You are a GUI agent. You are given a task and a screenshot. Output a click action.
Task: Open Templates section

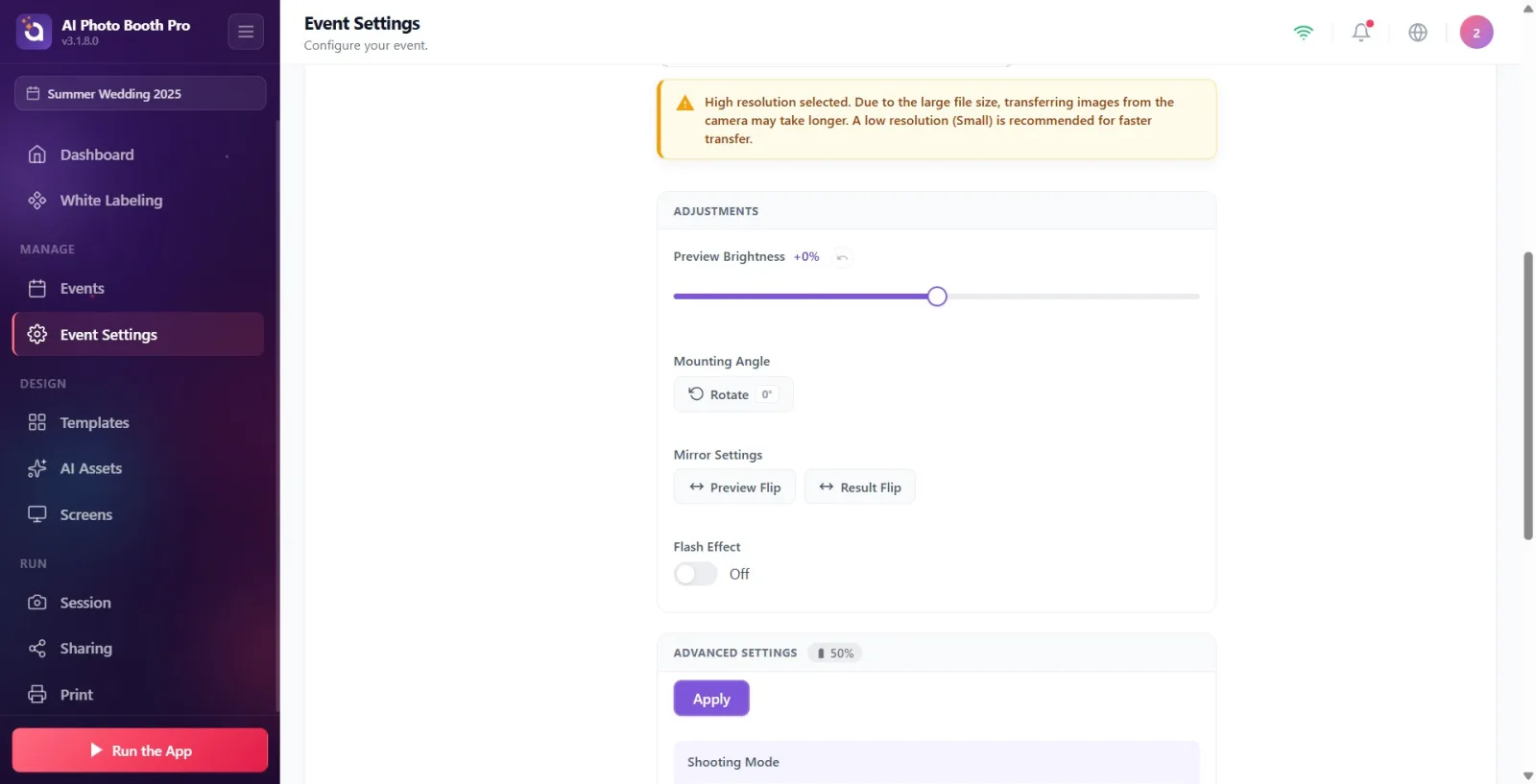(x=138, y=422)
